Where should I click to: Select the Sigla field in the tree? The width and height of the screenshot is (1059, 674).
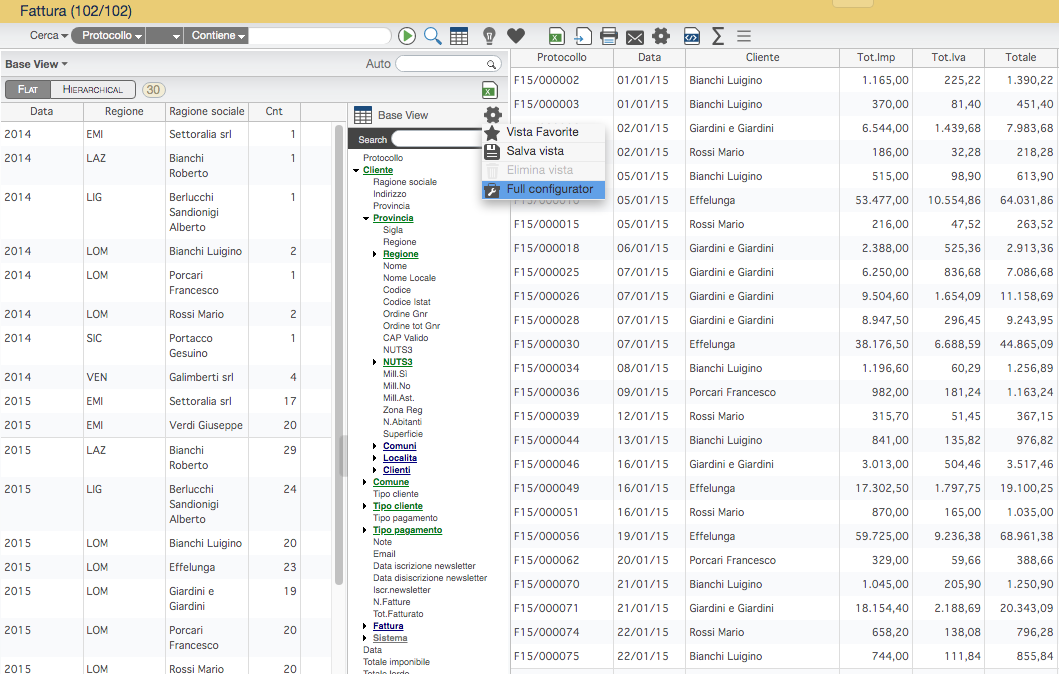click(393, 230)
